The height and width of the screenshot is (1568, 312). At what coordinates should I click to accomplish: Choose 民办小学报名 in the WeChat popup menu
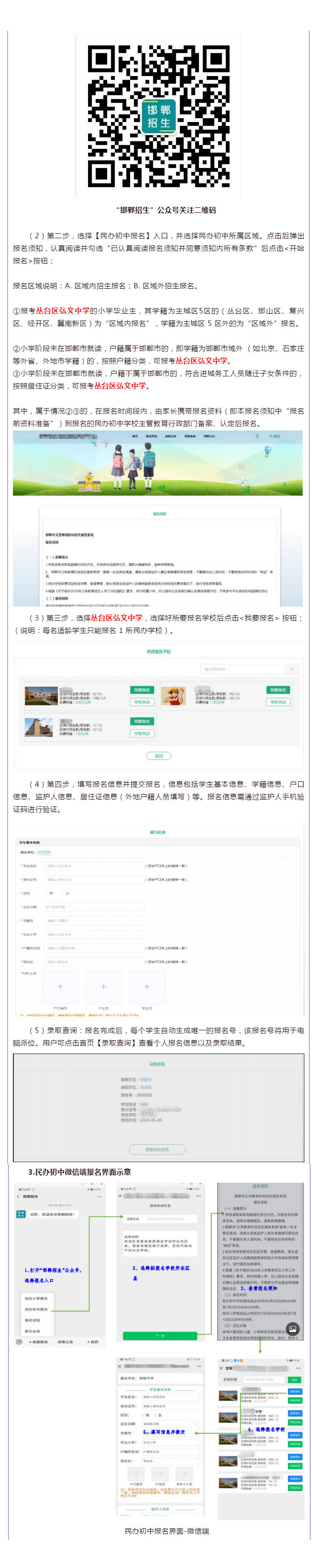(37, 1298)
